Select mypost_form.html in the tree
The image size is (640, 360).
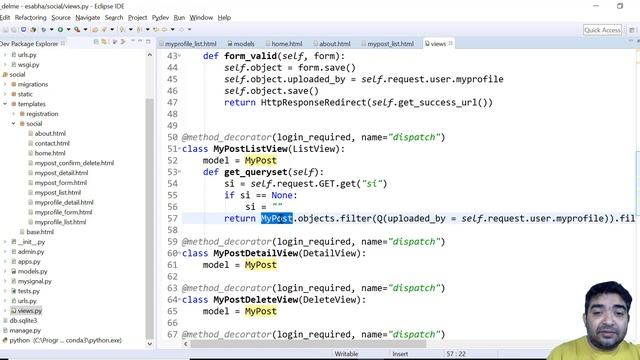(60, 183)
